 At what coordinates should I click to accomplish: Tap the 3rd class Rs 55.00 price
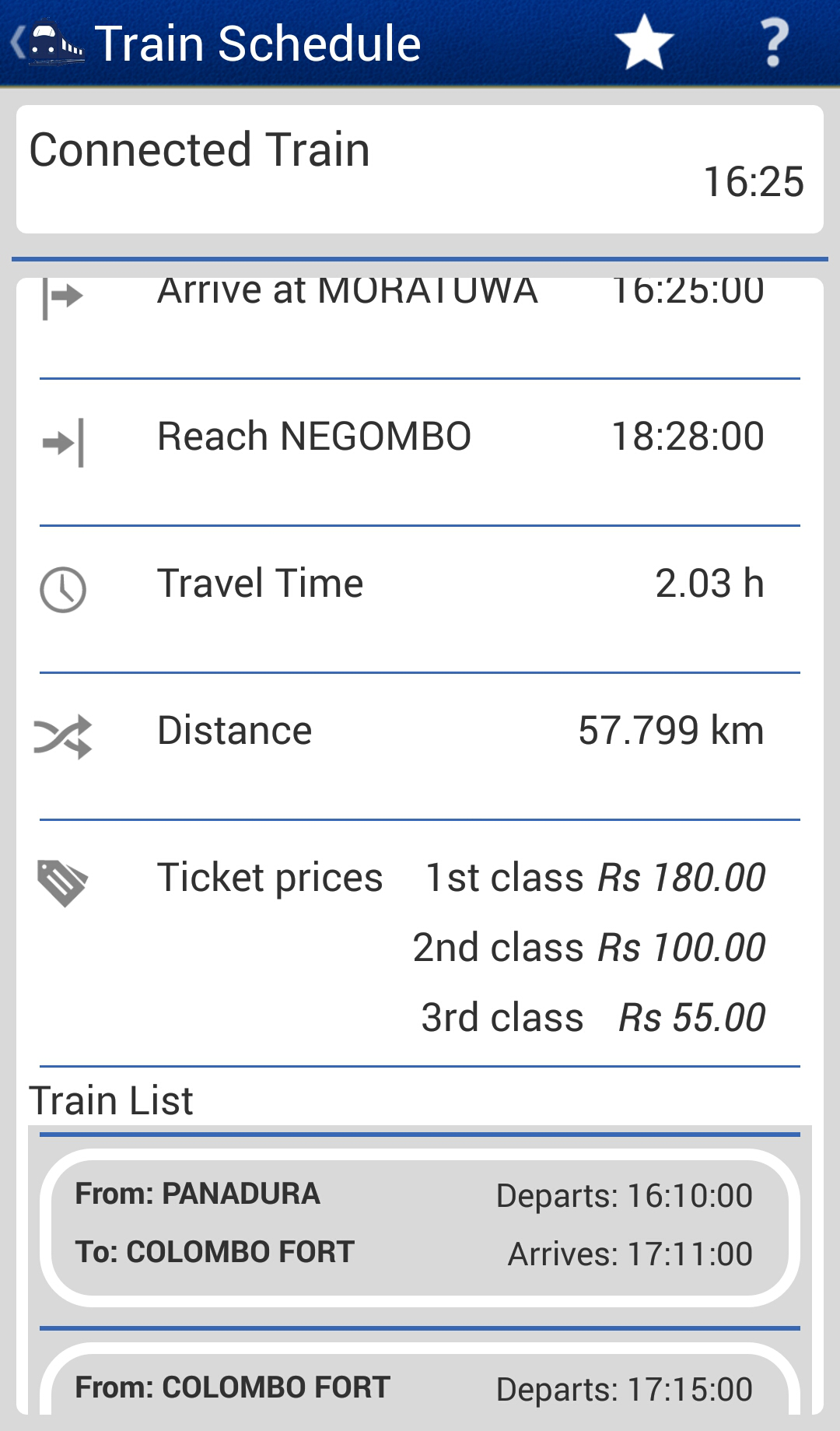click(593, 1018)
